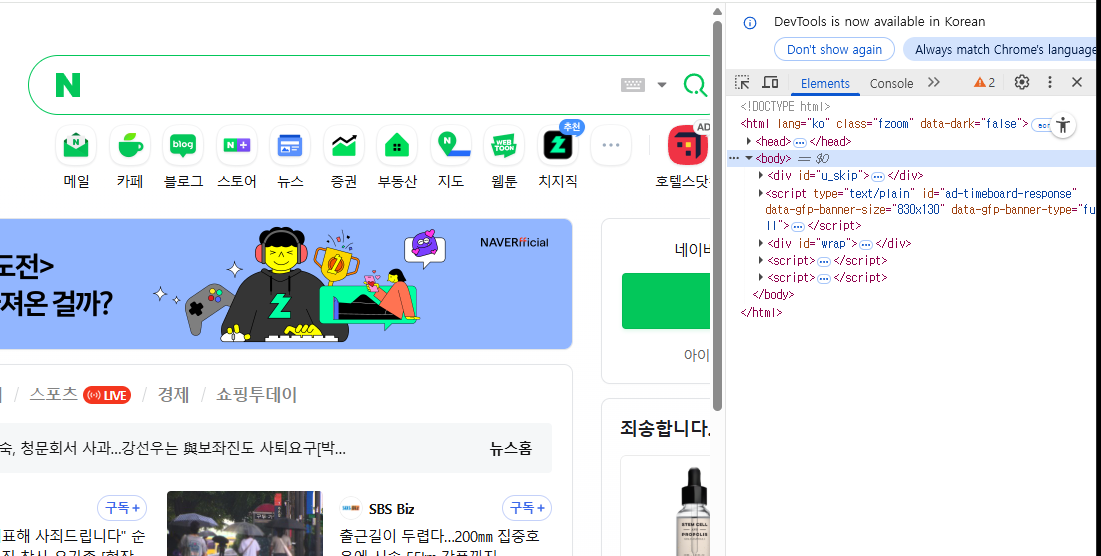Open the 뉴스홈 link

(510, 449)
